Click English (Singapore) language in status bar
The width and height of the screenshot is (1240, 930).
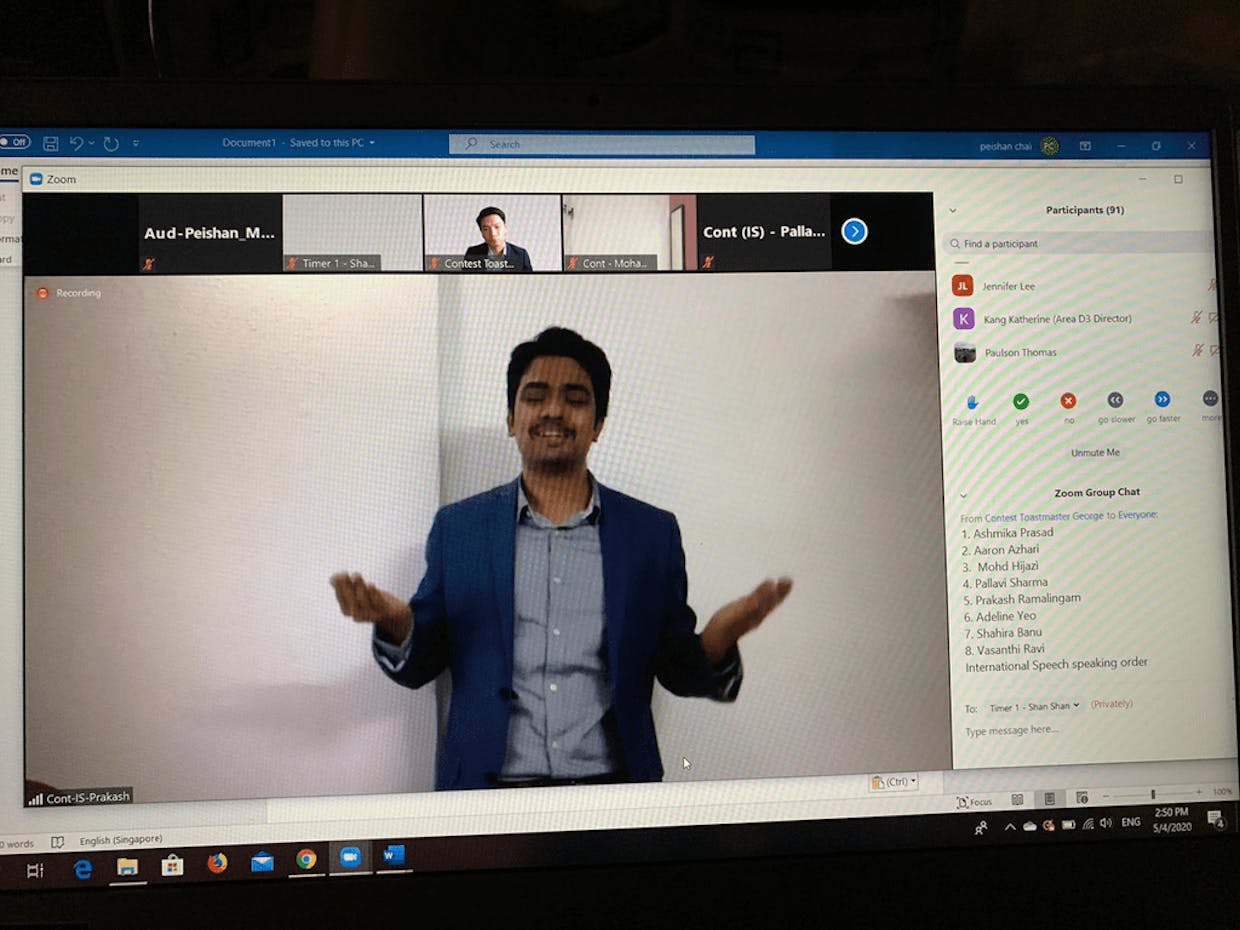click(x=121, y=840)
